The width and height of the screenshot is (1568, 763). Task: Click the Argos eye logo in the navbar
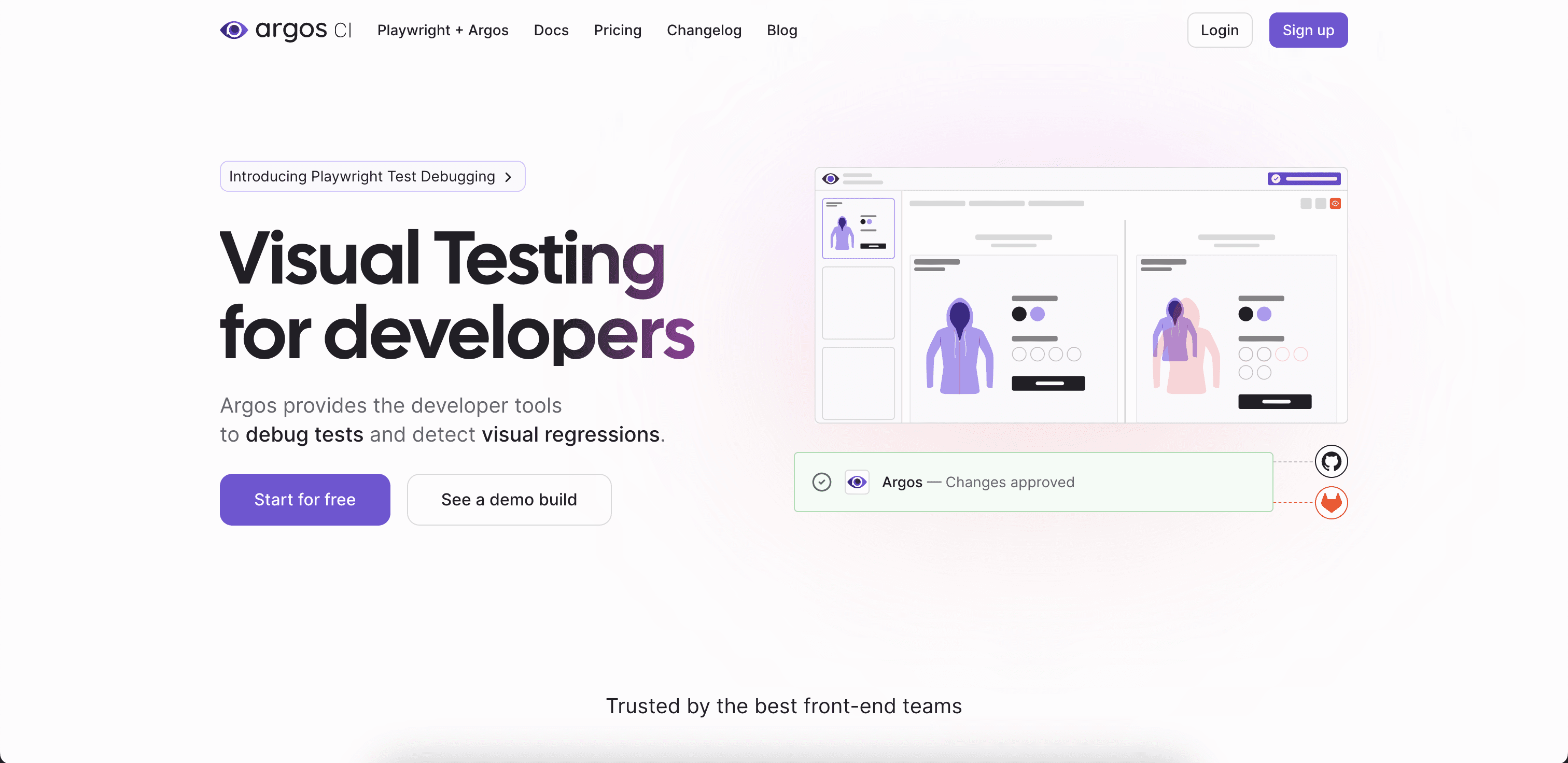(234, 30)
